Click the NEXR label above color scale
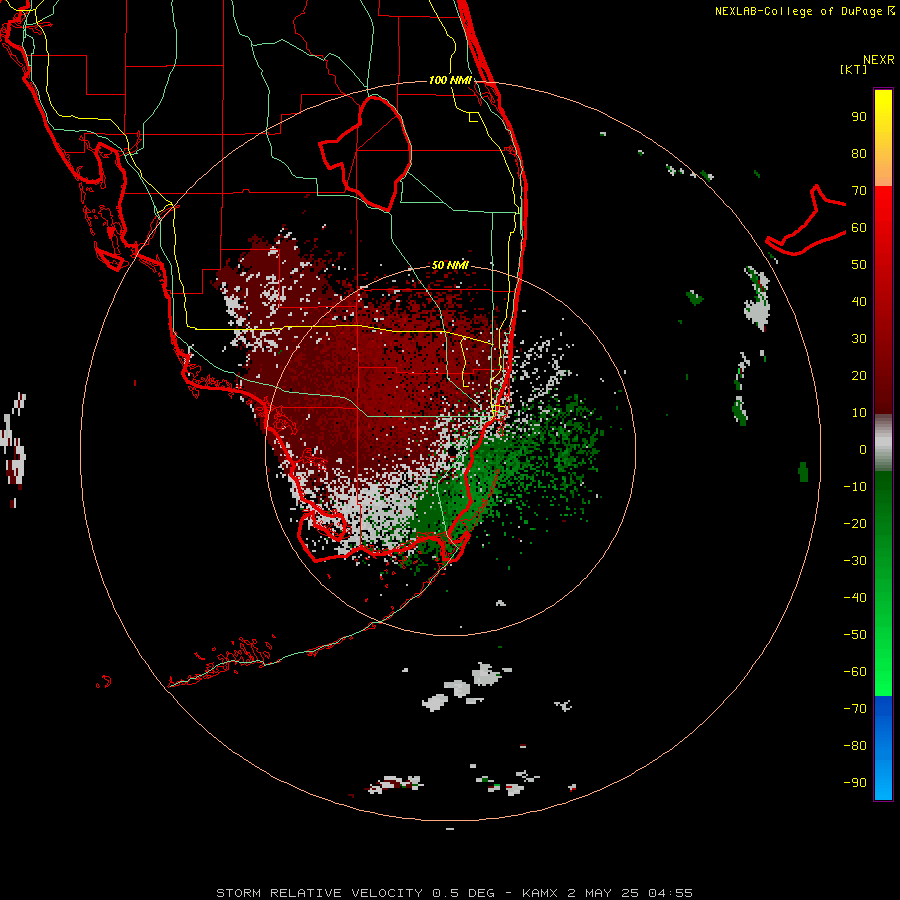Viewport: 900px width, 900px height. pyautogui.click(x=879, y=60)
